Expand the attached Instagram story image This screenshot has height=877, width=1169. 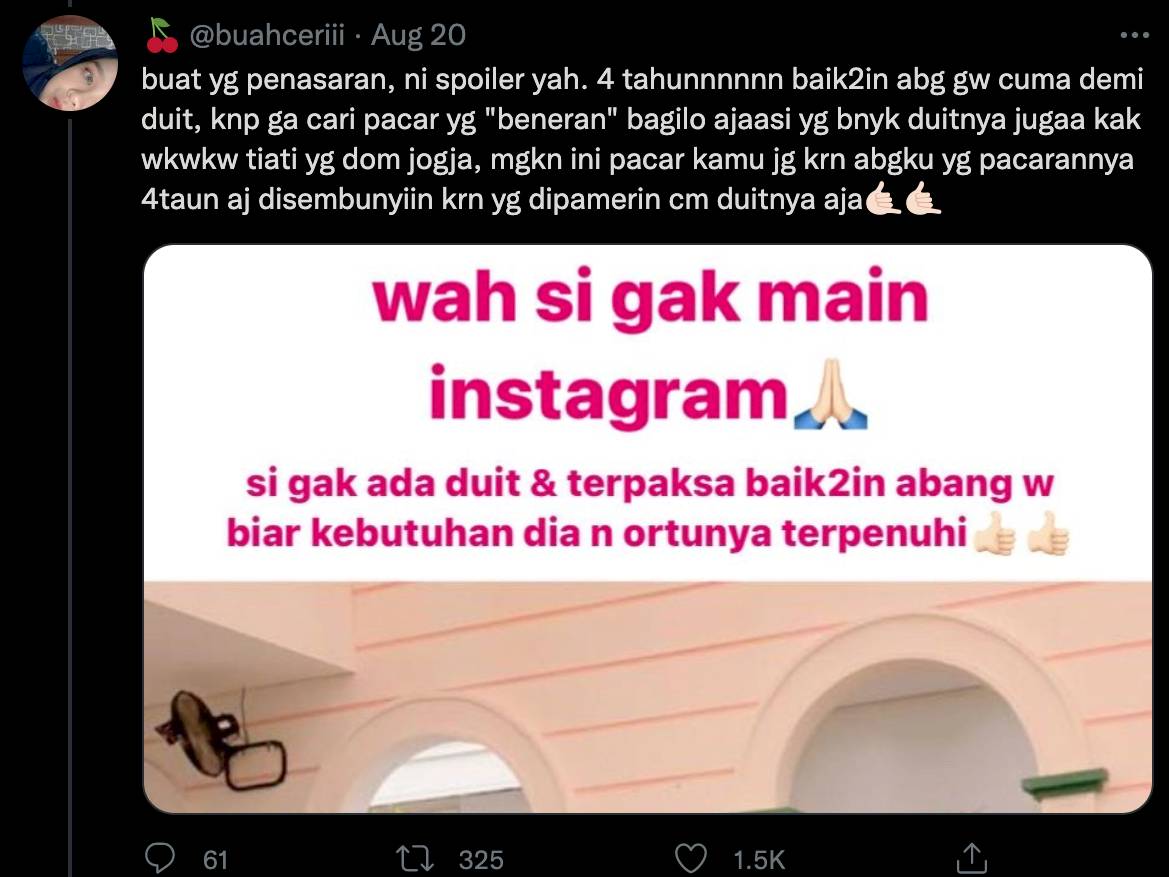point(648,529)
